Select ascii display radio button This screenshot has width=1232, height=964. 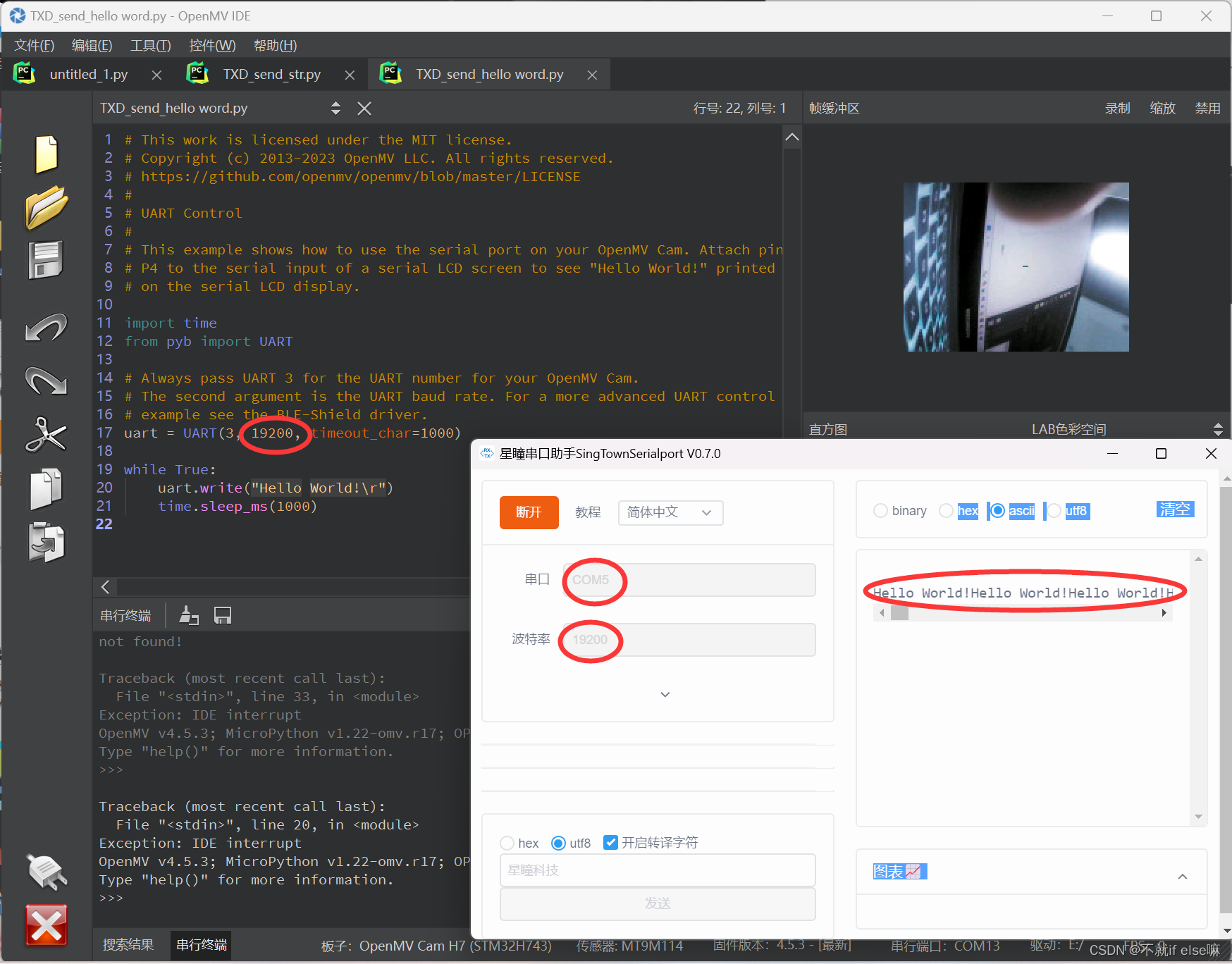pos(997,511)
